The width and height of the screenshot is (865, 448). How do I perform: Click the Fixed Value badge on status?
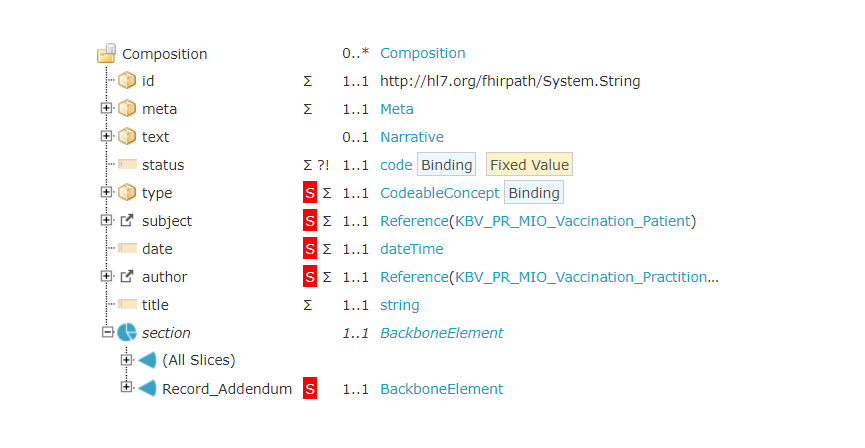529,165
